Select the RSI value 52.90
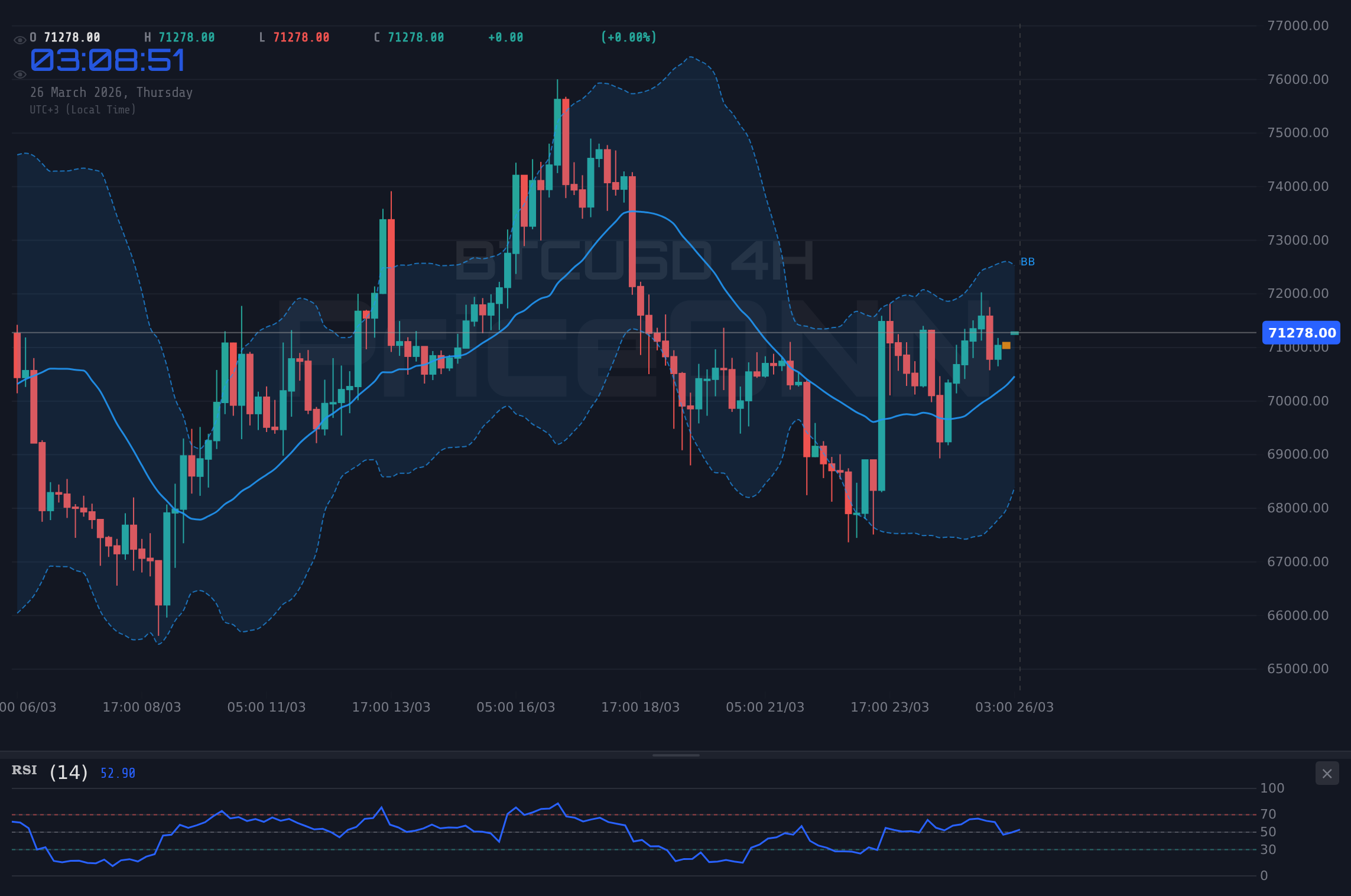Image resolution: width=1351 pixels, height=896 pixels. click(x=117, y=772)
